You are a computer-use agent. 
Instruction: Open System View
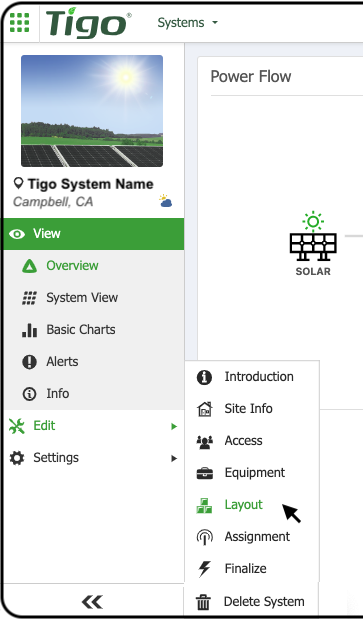coord(82,298)
